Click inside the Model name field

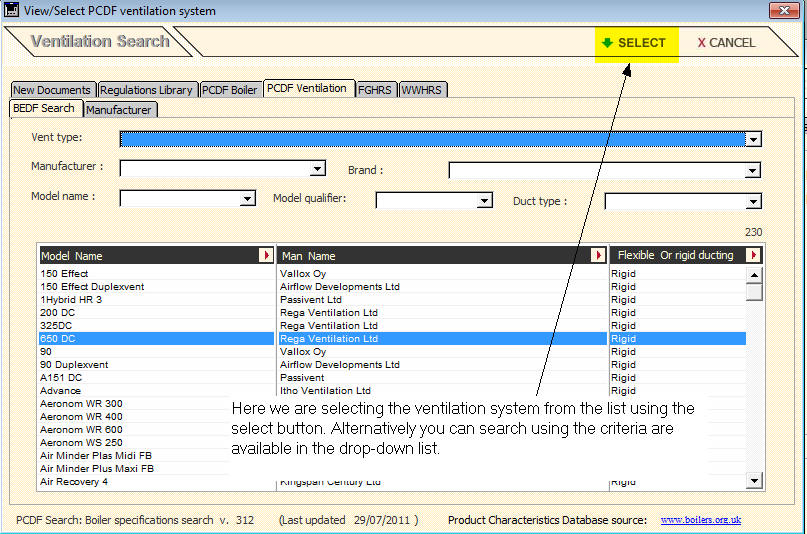(x=180, y=199)
